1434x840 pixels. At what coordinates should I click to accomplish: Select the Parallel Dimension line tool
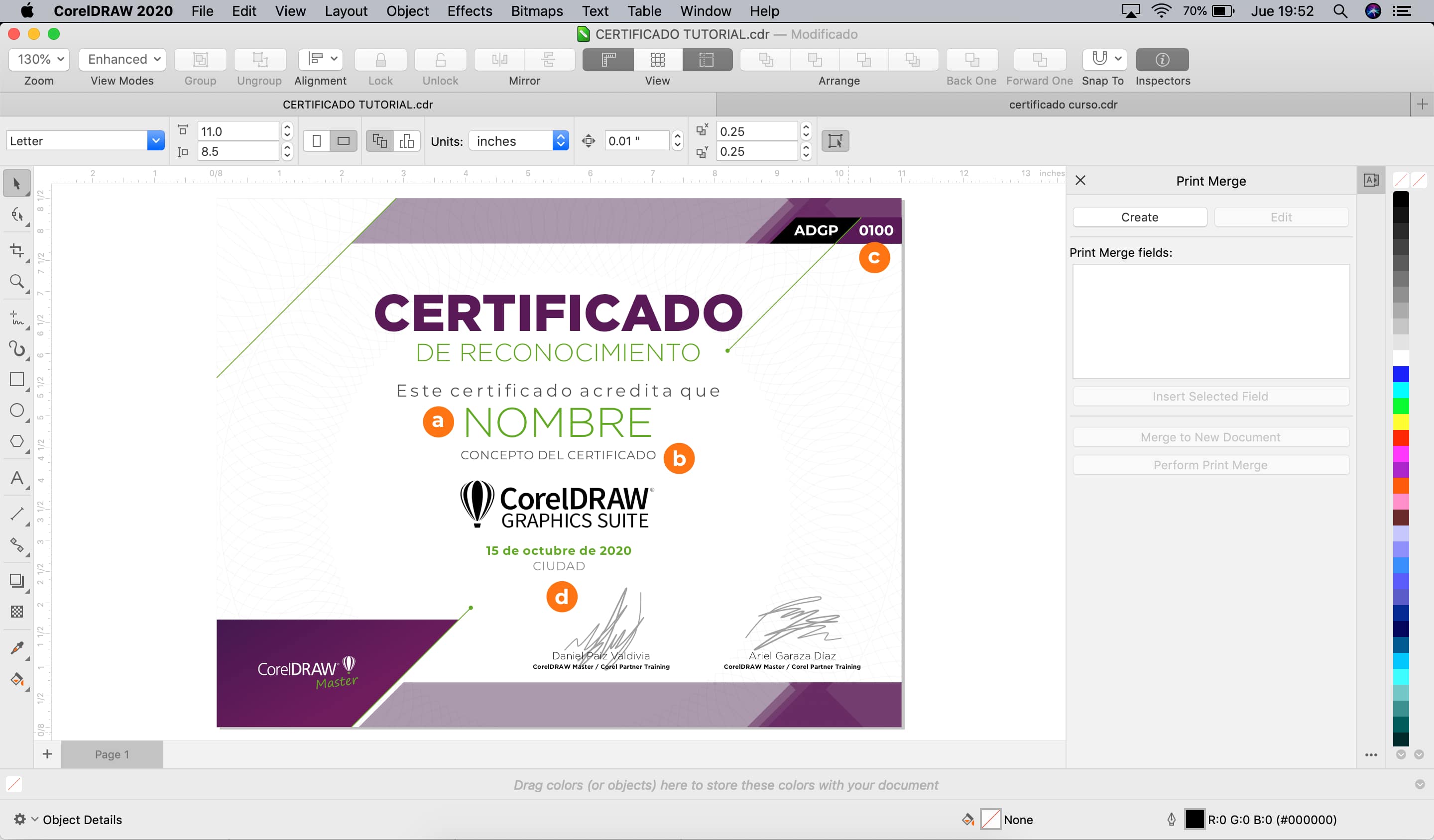pos(16,514)
